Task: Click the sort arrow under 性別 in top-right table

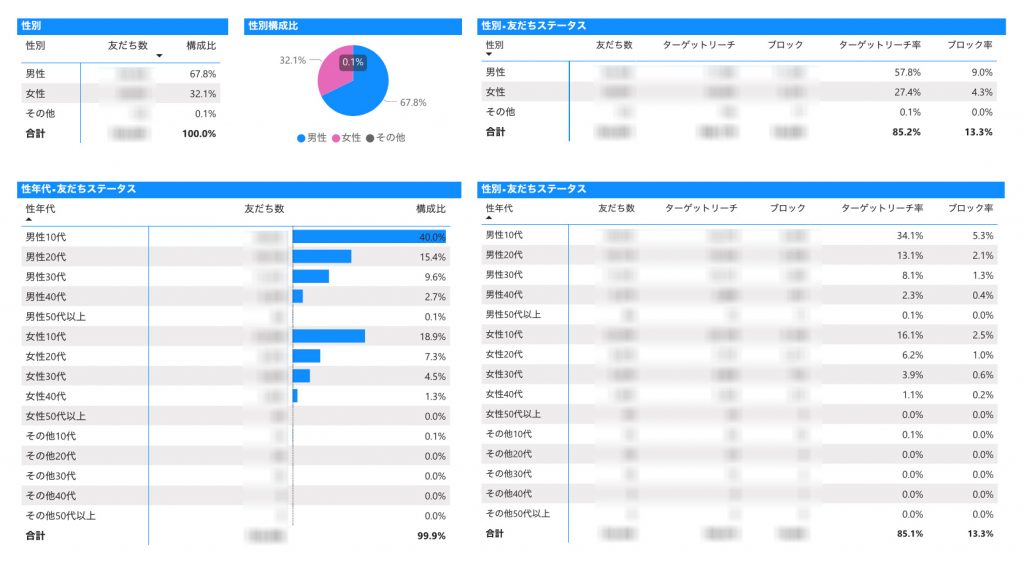Action: coord(488,55)
